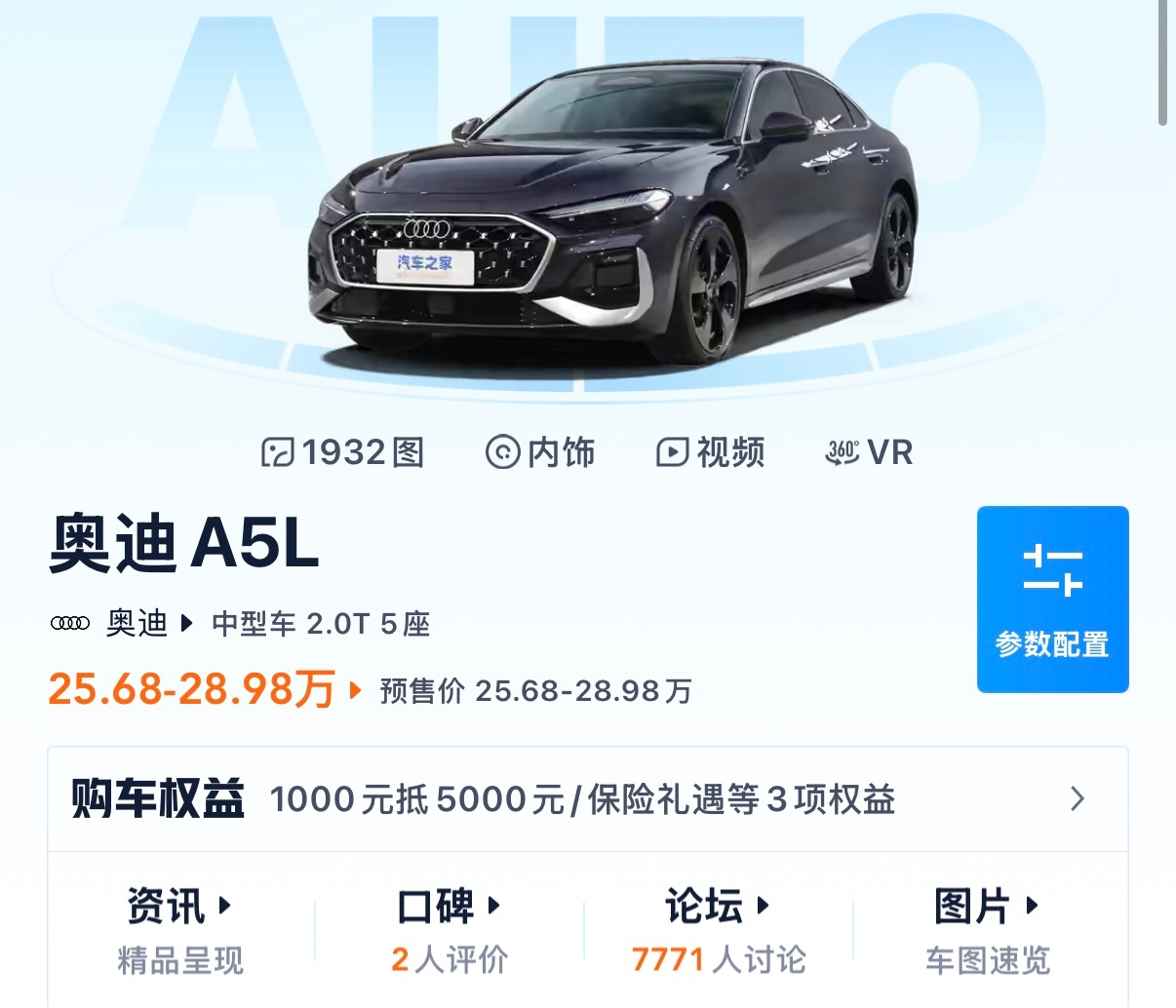Image resolution: width=1176 pixels, height=1008 pixels.
Task: Click the 2人评价 reviews count
Action: click(x=450, y=959)
